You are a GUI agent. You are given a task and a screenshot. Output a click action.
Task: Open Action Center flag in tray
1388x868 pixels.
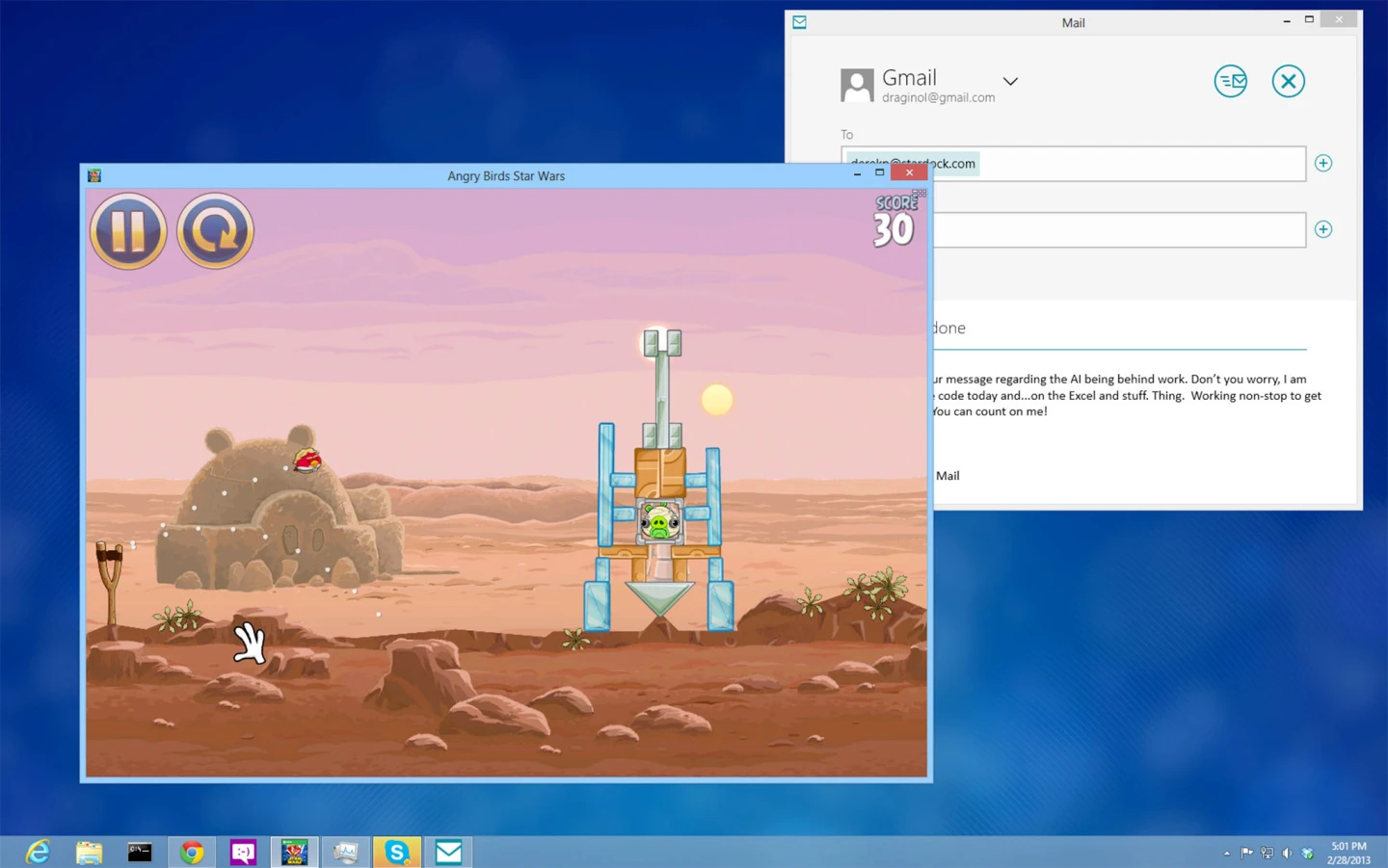coord(1246,853)
